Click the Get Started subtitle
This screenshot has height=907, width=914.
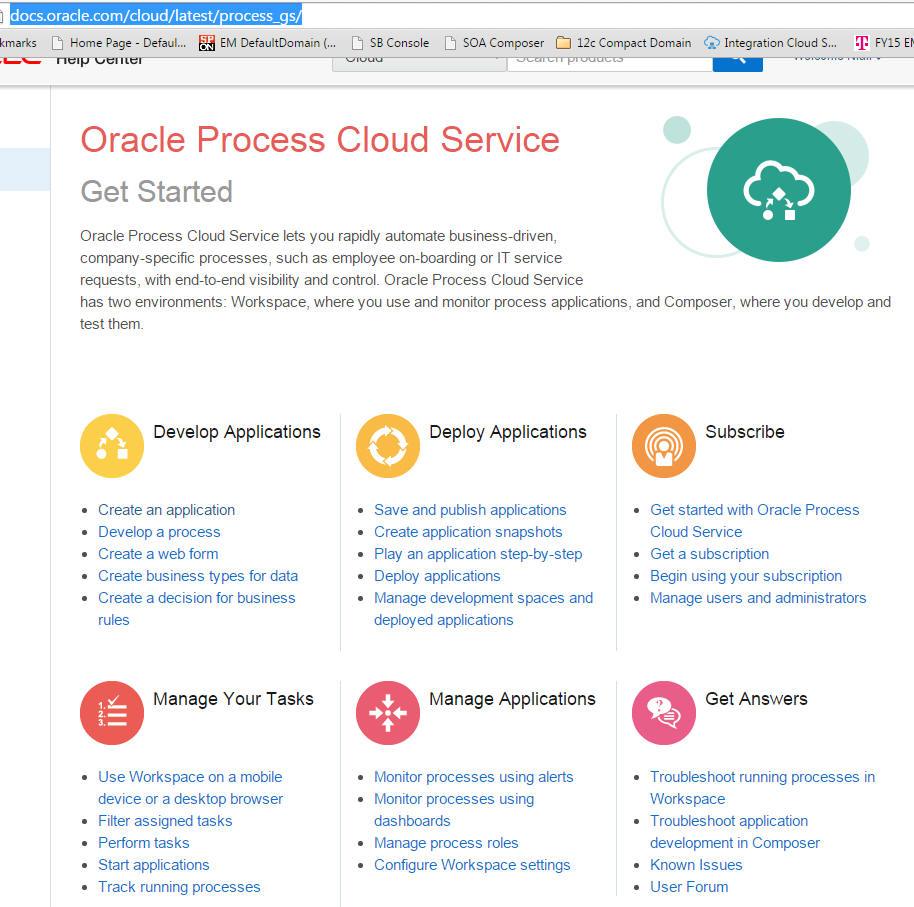(156, 192)
